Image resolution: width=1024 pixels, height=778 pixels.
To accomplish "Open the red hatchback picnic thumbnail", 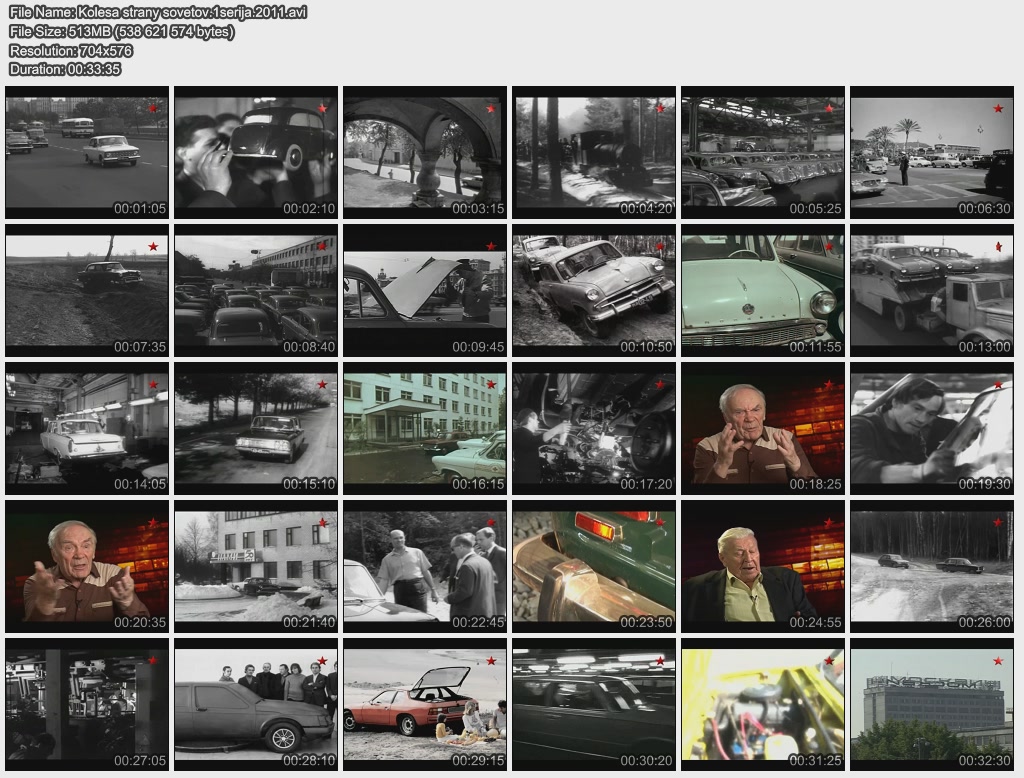I will (x=424, y=704).
